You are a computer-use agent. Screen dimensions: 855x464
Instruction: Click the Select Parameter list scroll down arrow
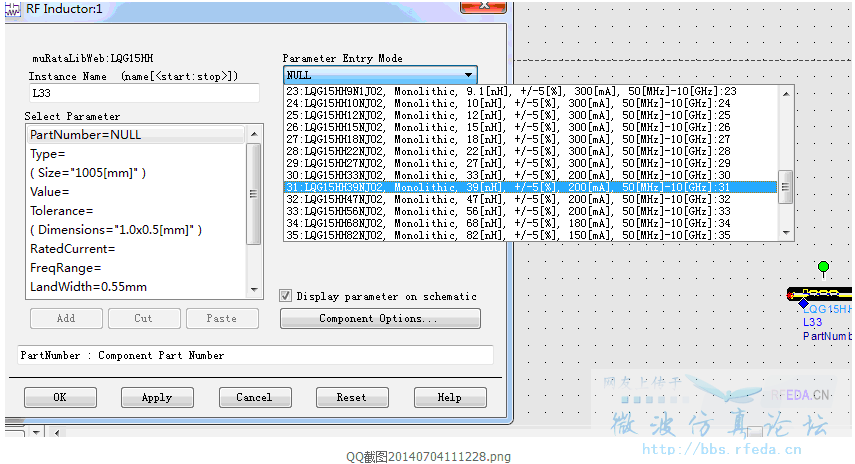pyautogui.click(x=254, y=290)
